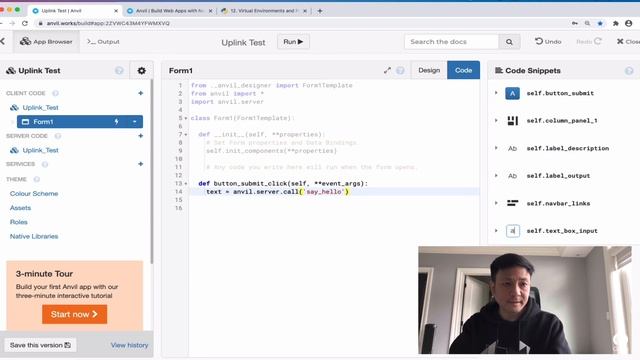
Task: Add a new service
Action: [x=140, y=164]
